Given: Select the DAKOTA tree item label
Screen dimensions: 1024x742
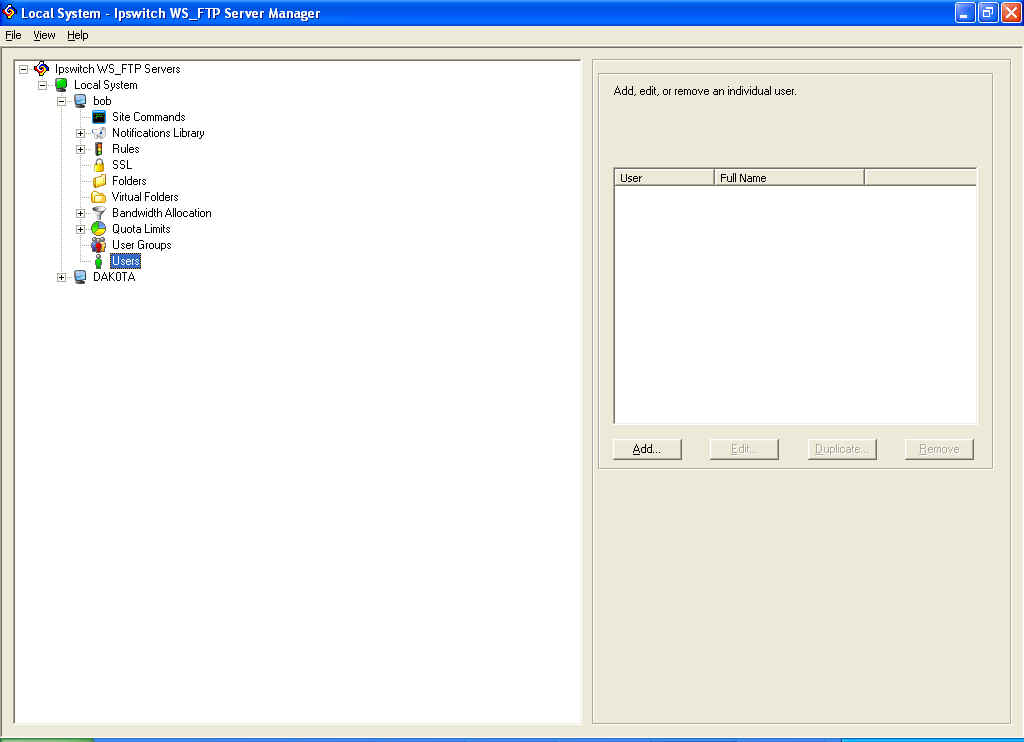Looking at the screenshot, I should [x=114, y=277].
